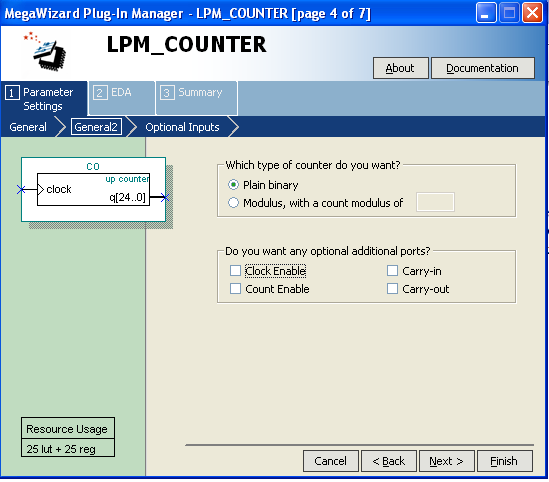Click the count modulus value field
Screen dimensions: 549x482
pos(435,202)
